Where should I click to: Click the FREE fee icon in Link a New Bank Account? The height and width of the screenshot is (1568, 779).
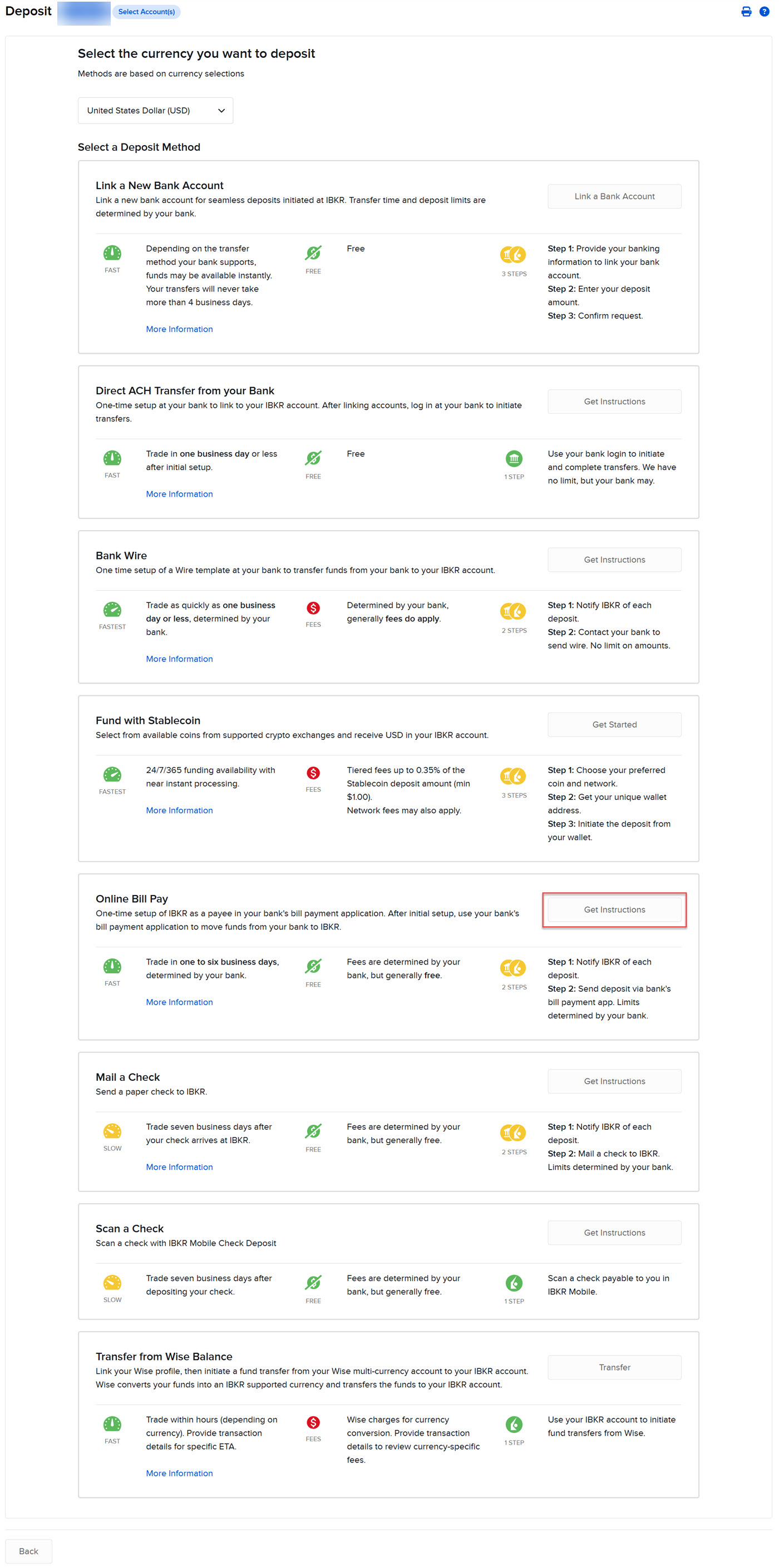click(x=313, y=253)
